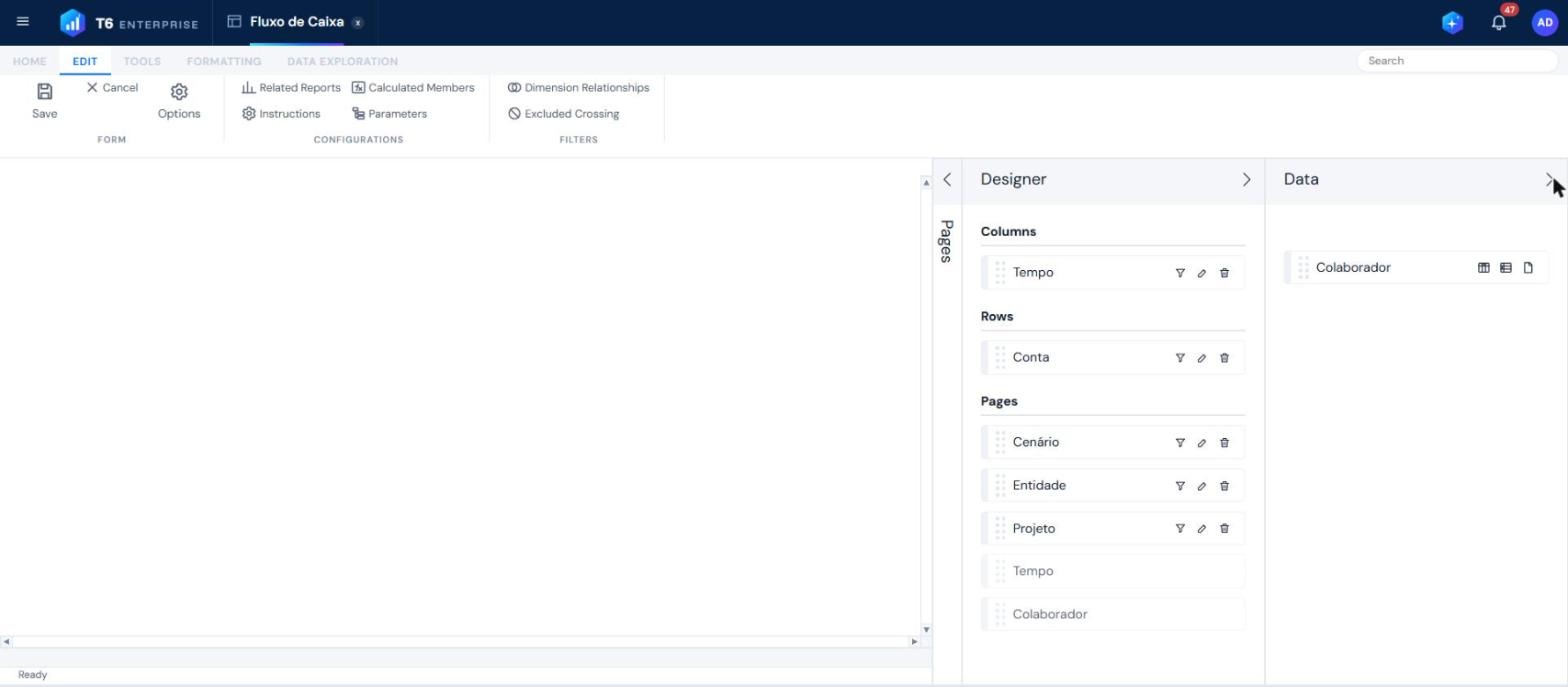The width and height of the screenshot is (1568, 687).
Task: Switch to the FORMATTING ribbon tab
Action: tap(224, 61)
